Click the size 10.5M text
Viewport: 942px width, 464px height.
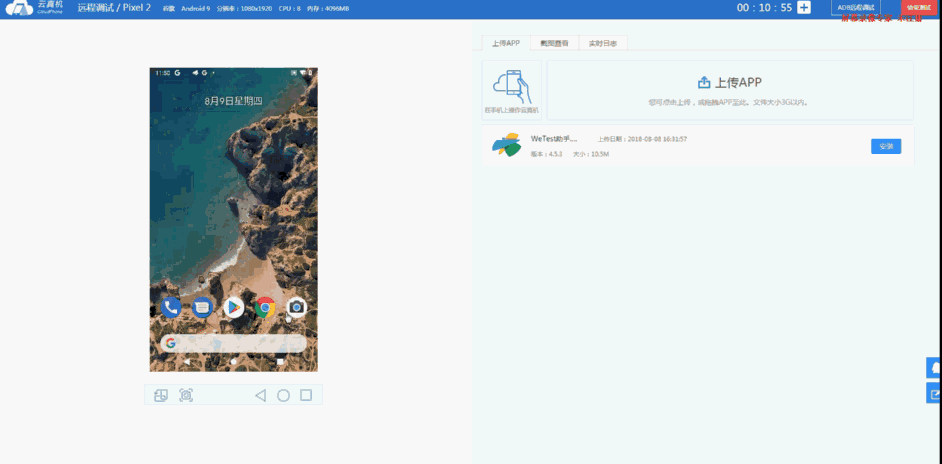591,154
